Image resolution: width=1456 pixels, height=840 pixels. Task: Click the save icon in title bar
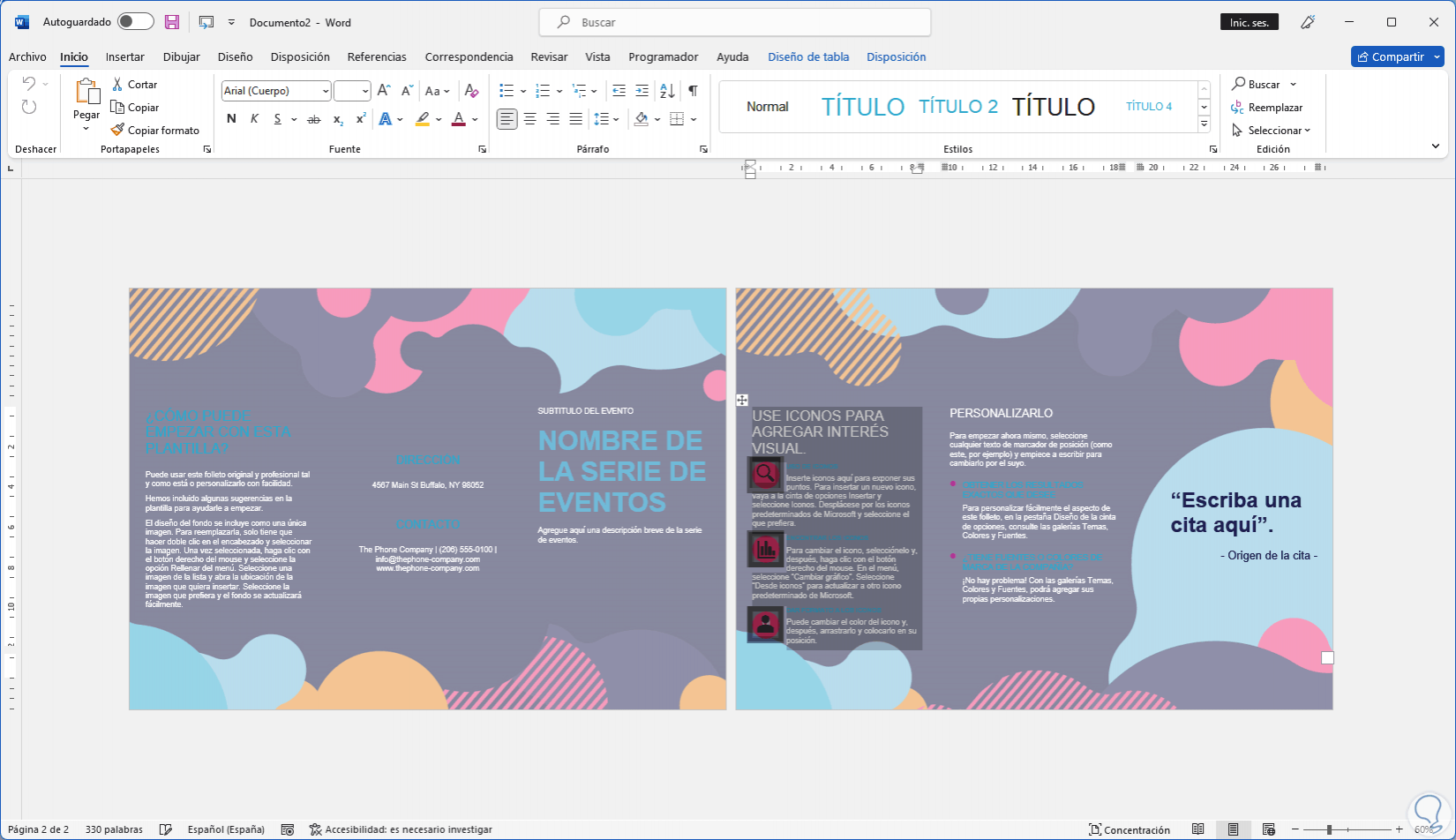[x=172, y=22]
